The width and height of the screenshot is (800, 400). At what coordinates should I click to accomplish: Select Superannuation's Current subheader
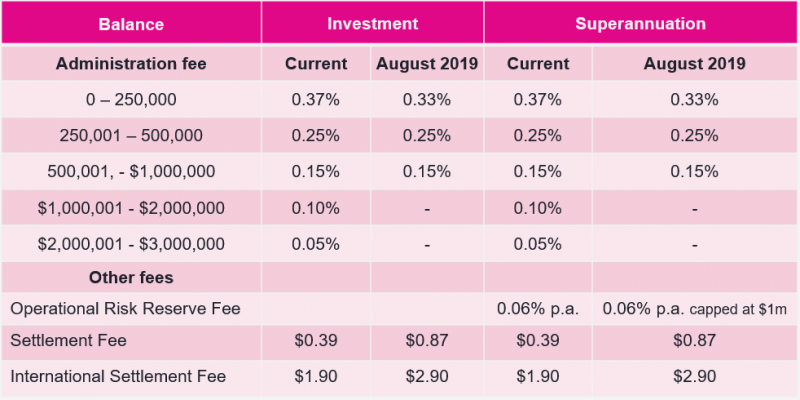538,64
